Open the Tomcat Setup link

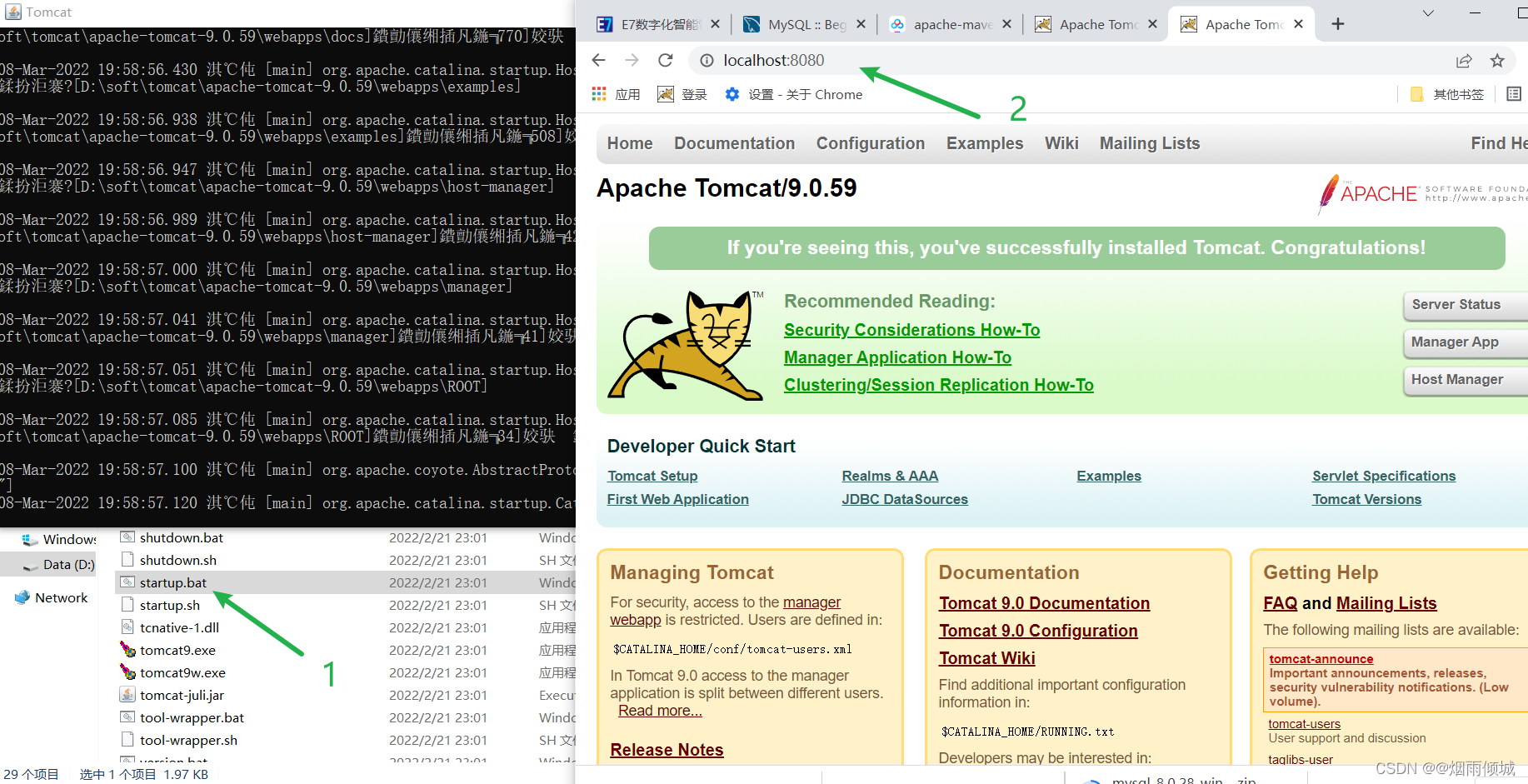pyautogui.click(x=652, y=476)
